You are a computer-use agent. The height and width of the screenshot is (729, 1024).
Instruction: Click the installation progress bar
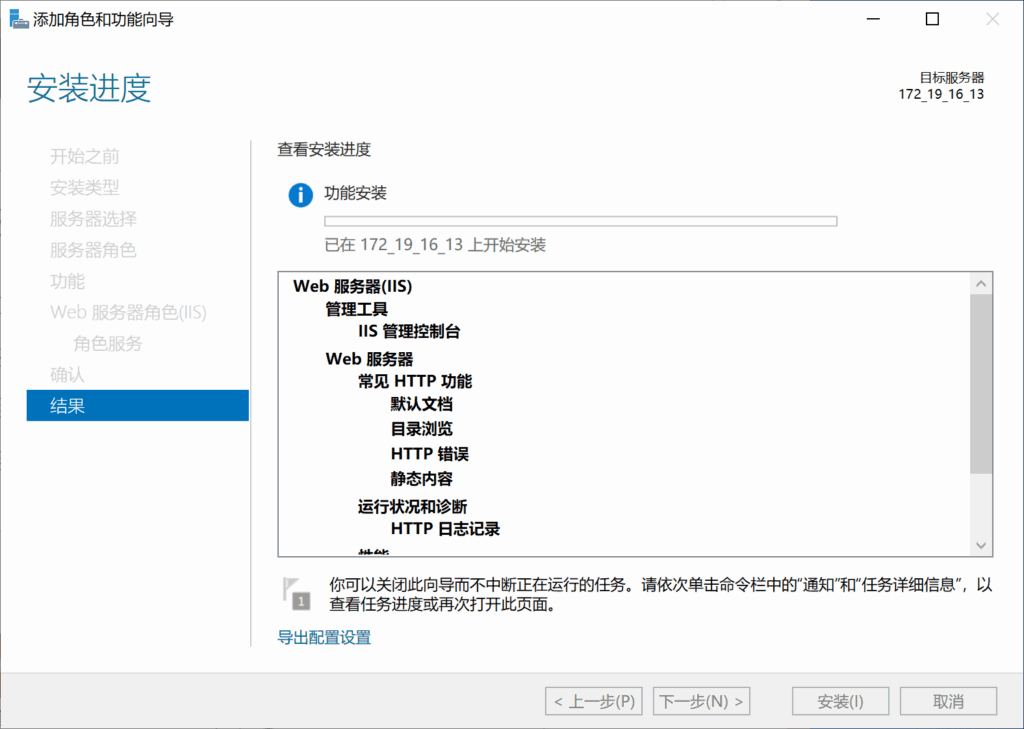(578, 220)
